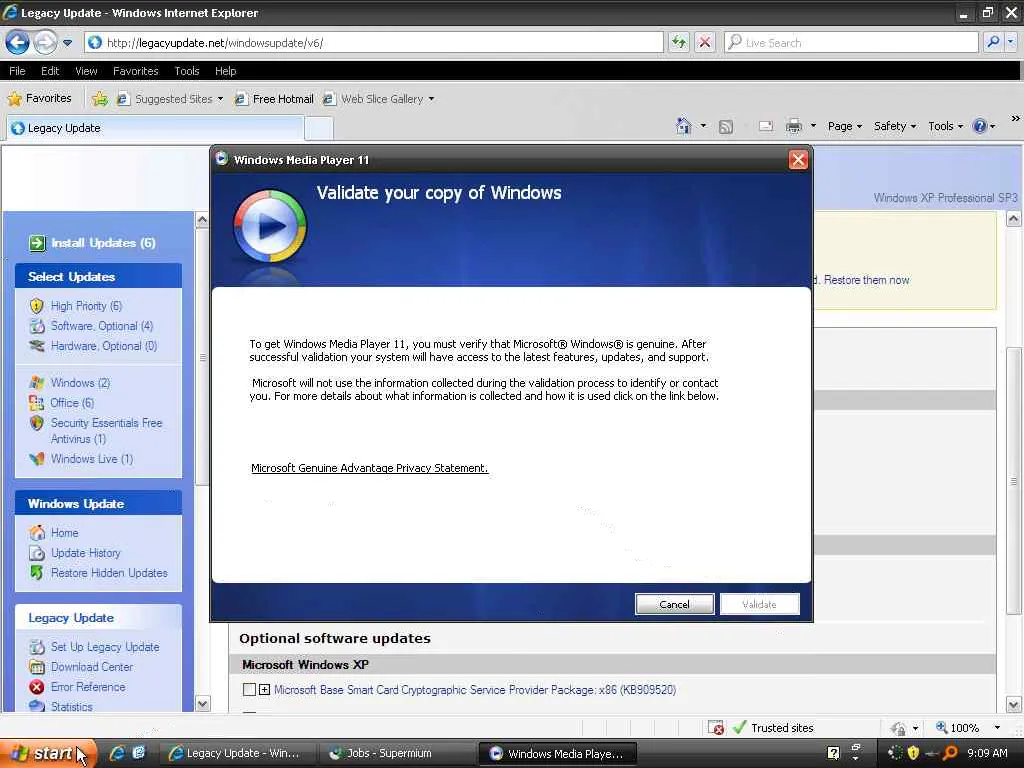1024x768 pixels.
Task: Click Restore them now link
Action: (867, 280)
